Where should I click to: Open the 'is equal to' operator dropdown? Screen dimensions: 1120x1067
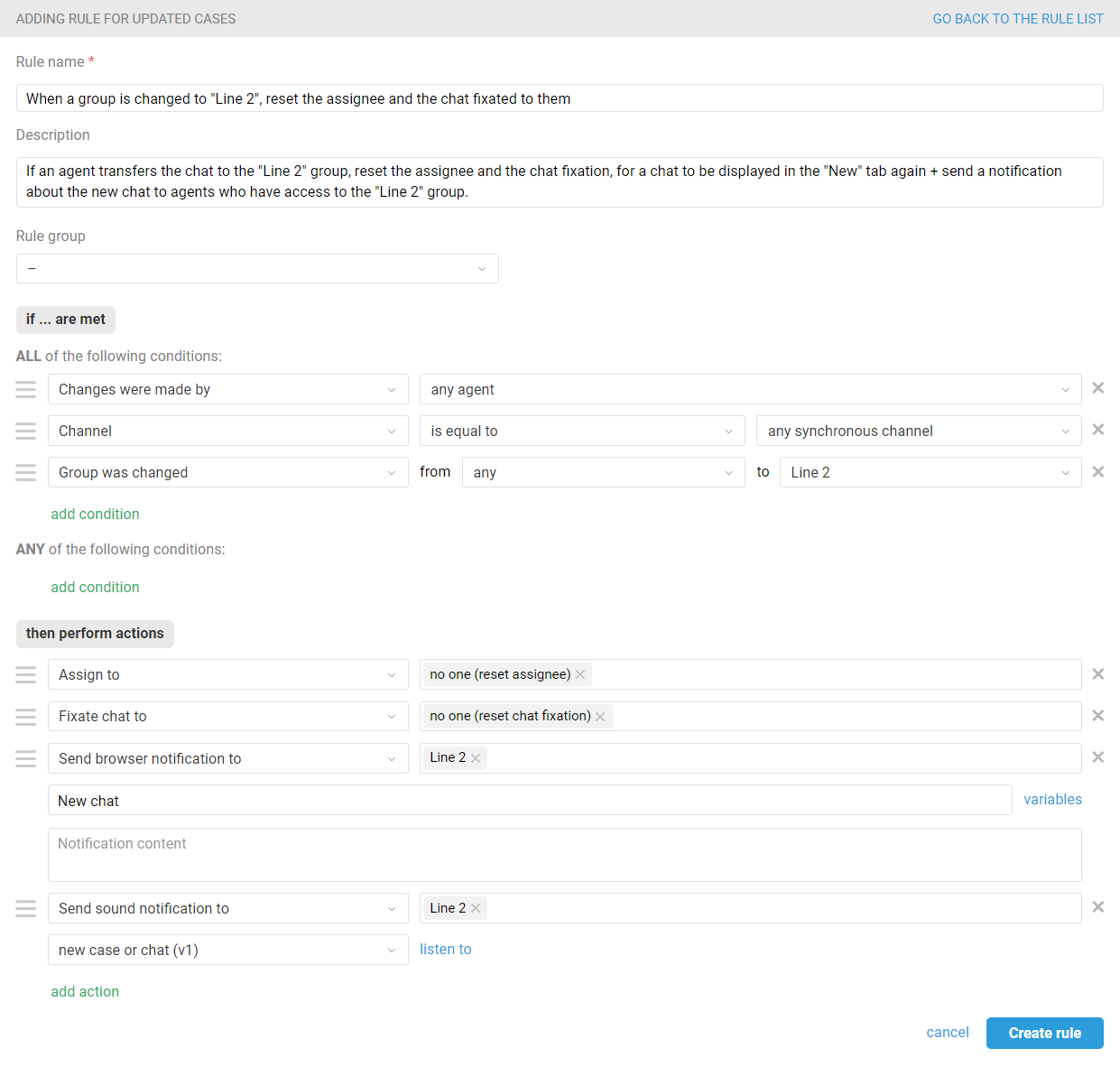click(581, 431)
